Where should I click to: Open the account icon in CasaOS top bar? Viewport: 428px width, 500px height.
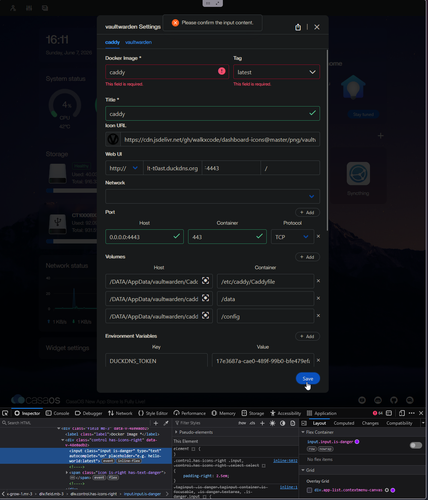[x=13, y=8]
